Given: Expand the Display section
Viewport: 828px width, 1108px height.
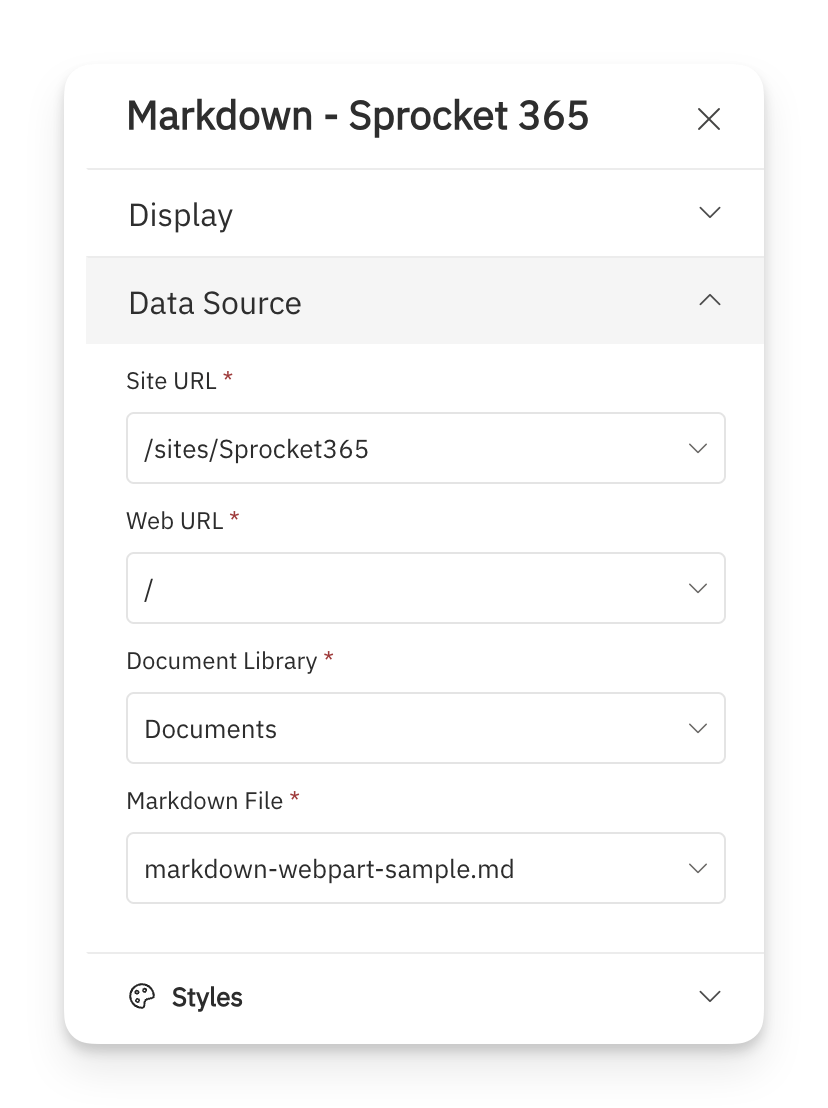Looking at the screenshot, I should pyautogui.click(x=425, y=213).
